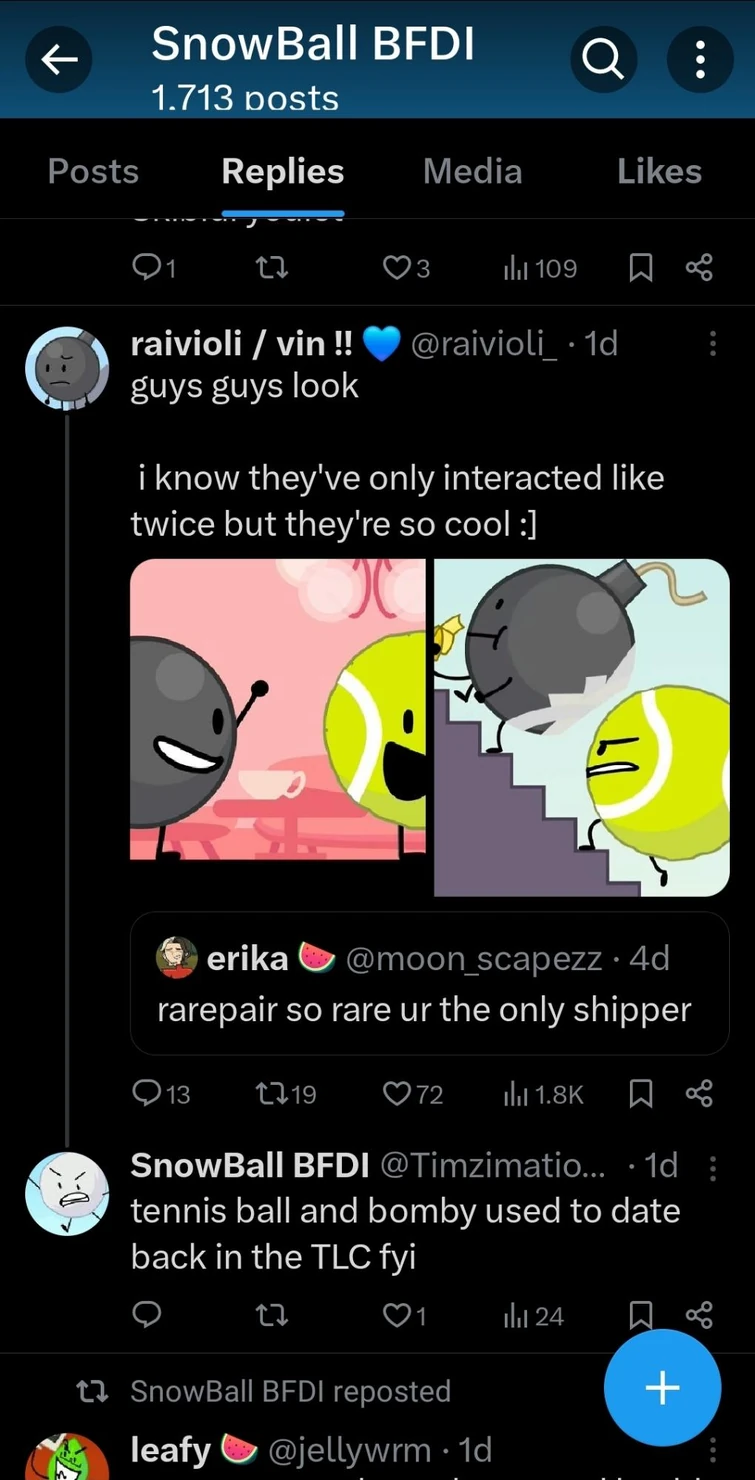Screen dimensions: 755x1480
Task: Go back using the back arrow
Action: pyautogui.click(x=59, y=59)
